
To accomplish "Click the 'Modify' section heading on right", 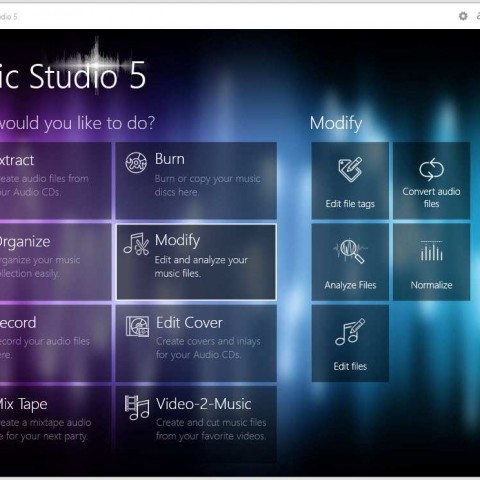I will pyautogui.click(x=336, y=124).
